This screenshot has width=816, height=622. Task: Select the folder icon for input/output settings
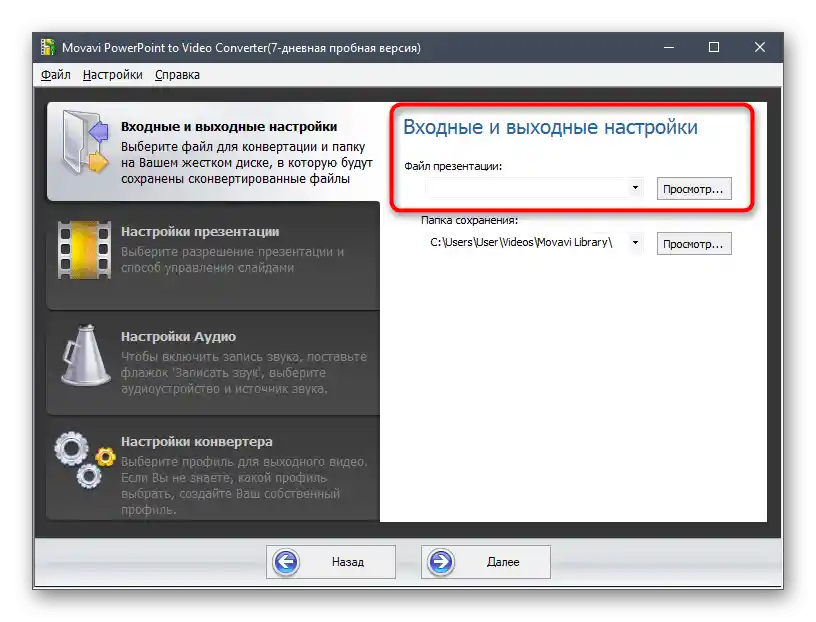point(84,142)
